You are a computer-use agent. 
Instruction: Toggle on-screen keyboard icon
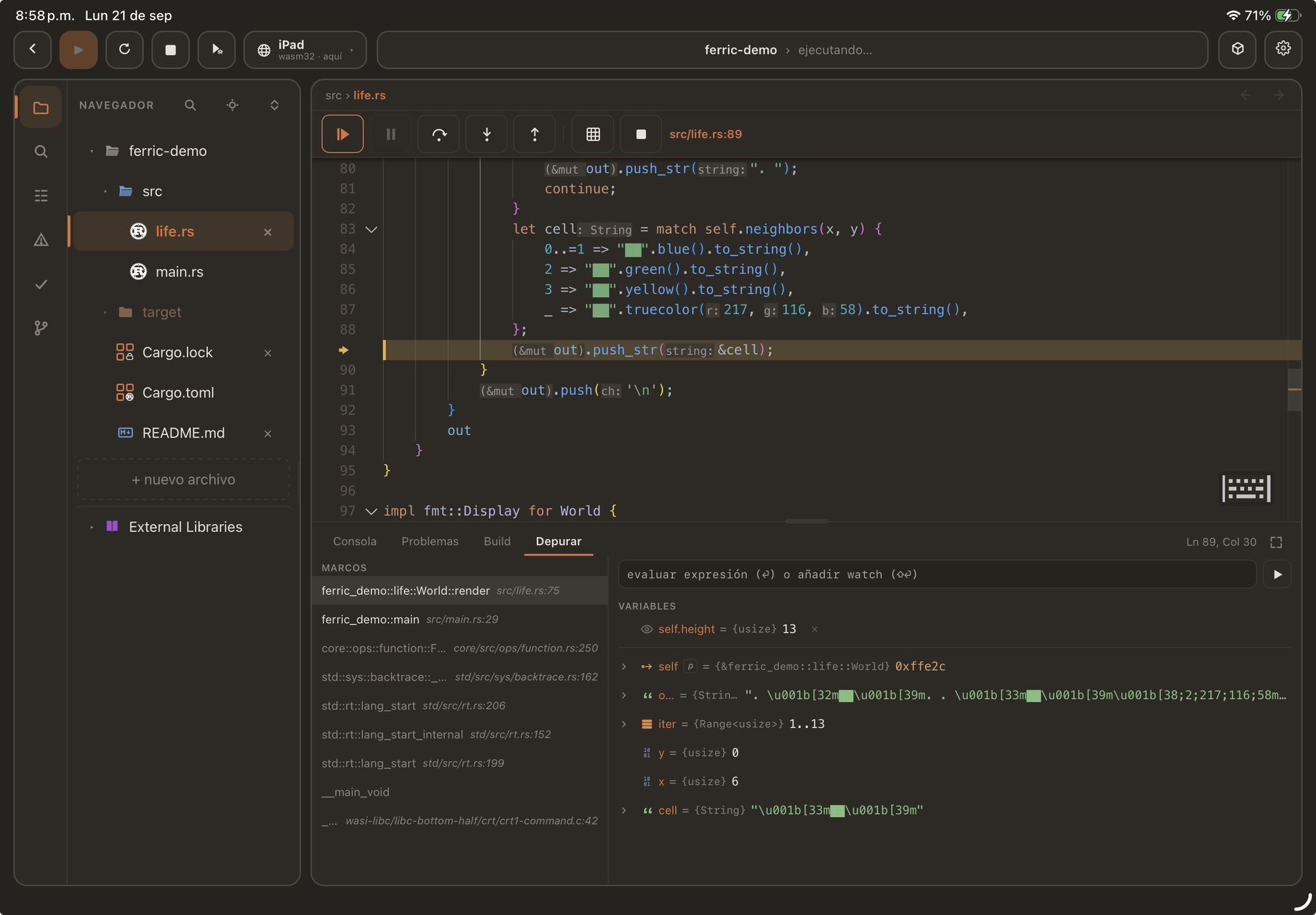pos(1246,488)
